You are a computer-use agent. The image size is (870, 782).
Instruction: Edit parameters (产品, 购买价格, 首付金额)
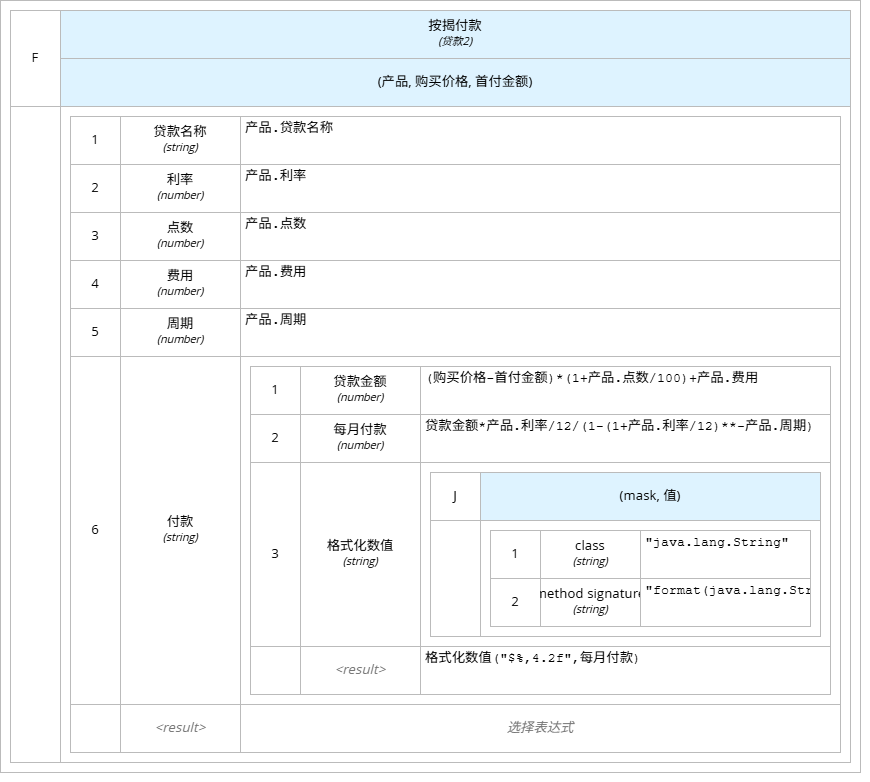click(x=455, y=82)
